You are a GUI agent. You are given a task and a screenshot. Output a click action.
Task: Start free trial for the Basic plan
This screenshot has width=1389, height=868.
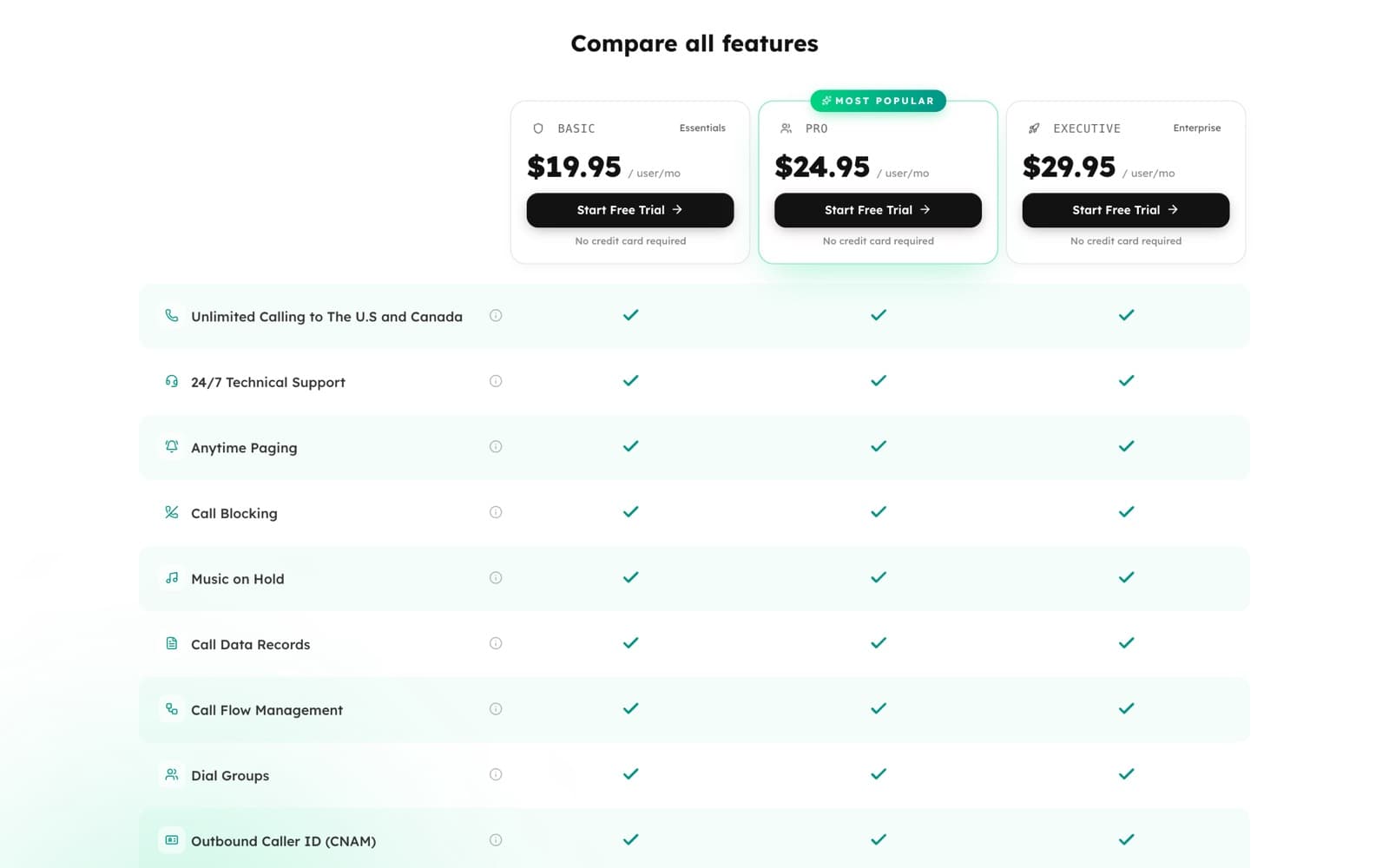pos(630,210)
